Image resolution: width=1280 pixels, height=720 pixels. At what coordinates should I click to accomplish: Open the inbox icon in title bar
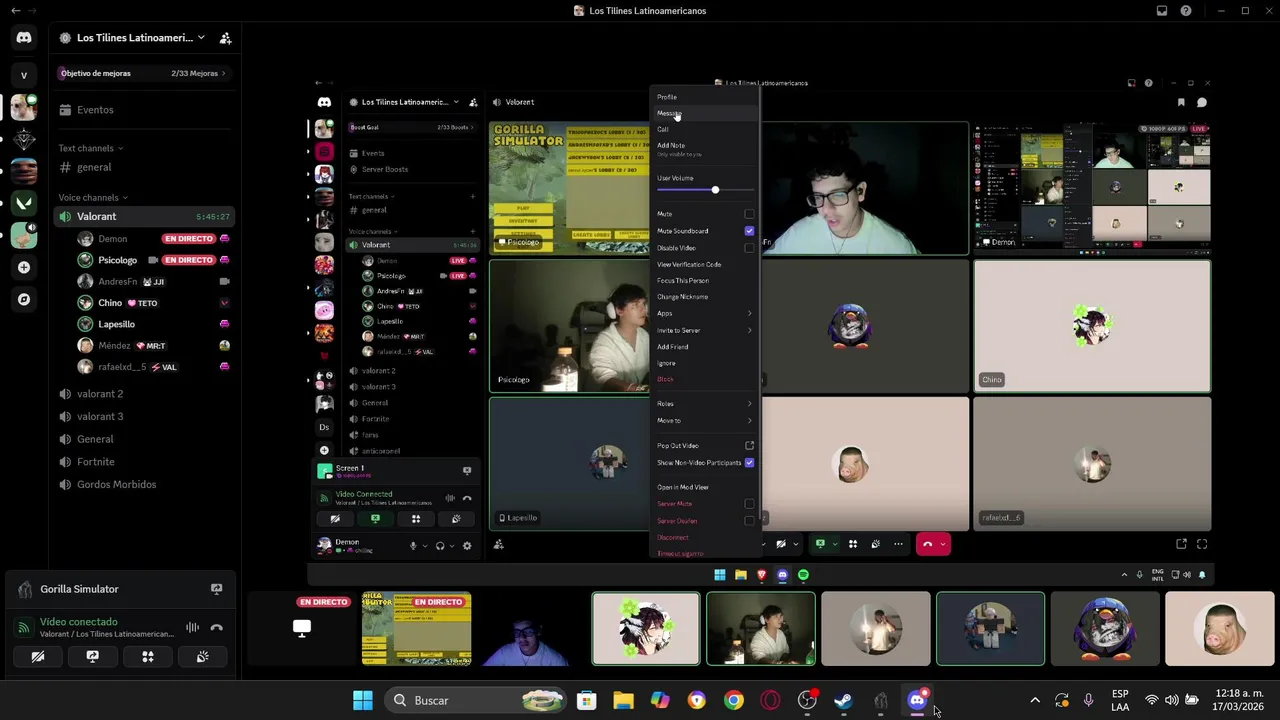(1162, 11)
